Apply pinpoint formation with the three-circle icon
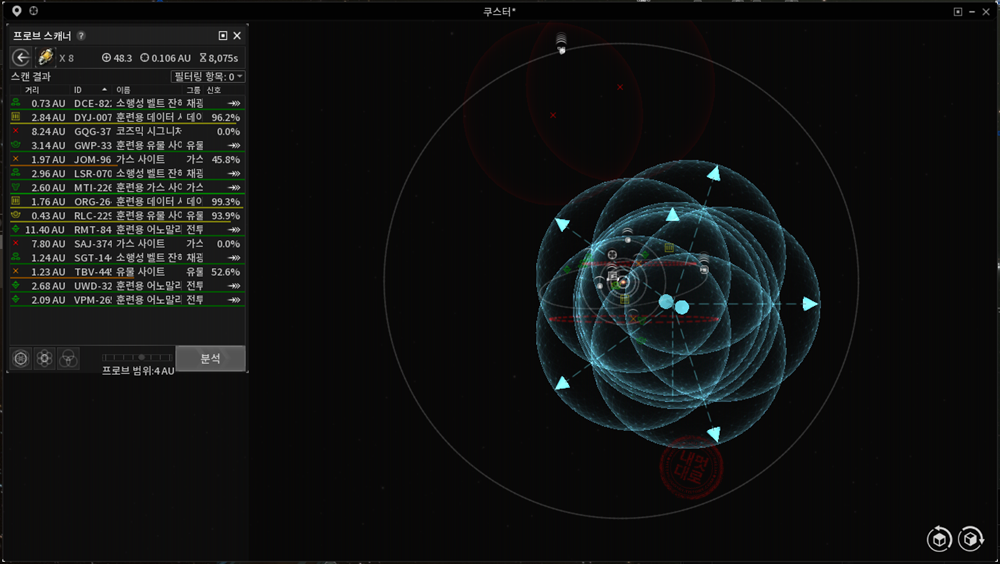The height and width of the screenshot is (564, 1000). [x=68, y=359]
